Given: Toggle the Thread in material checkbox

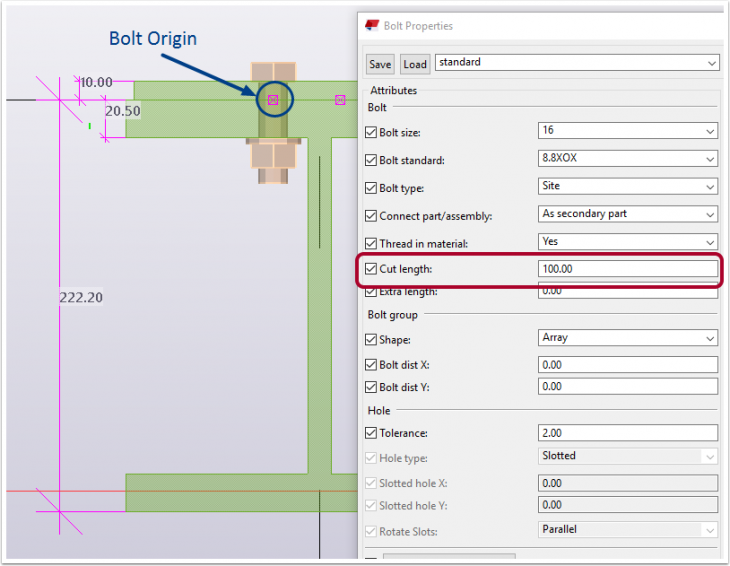Looking at the screenshot, I should pyautogui.click(x=371, y=243).
